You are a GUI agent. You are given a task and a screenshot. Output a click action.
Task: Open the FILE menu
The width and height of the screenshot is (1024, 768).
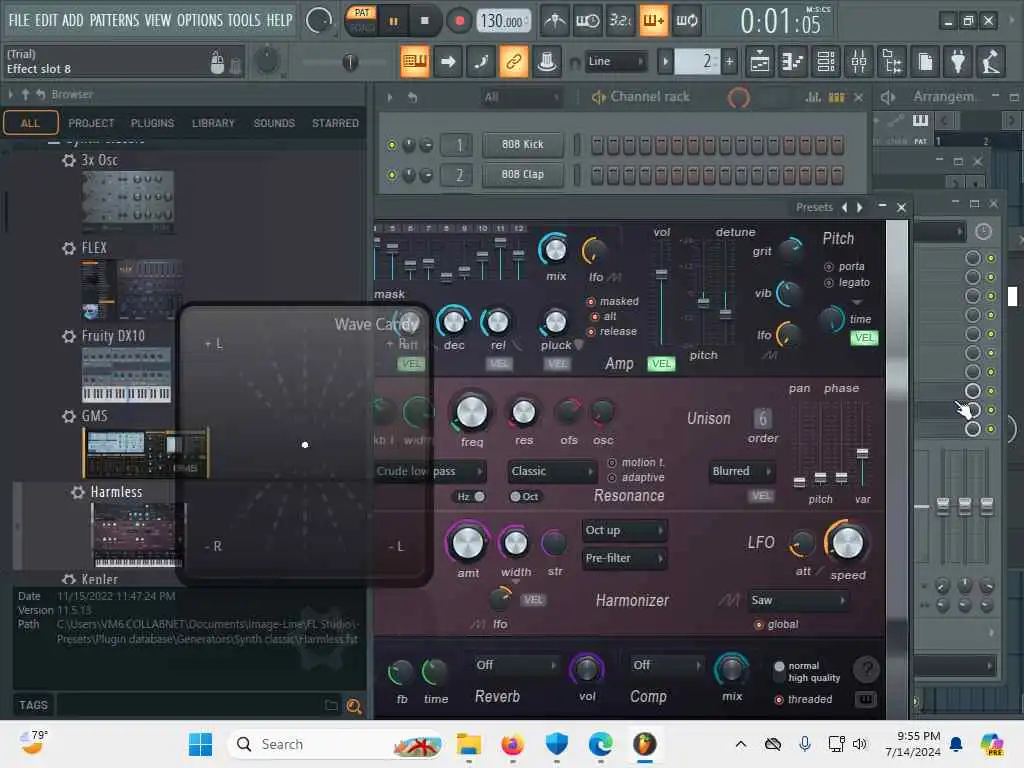point(19,20)
